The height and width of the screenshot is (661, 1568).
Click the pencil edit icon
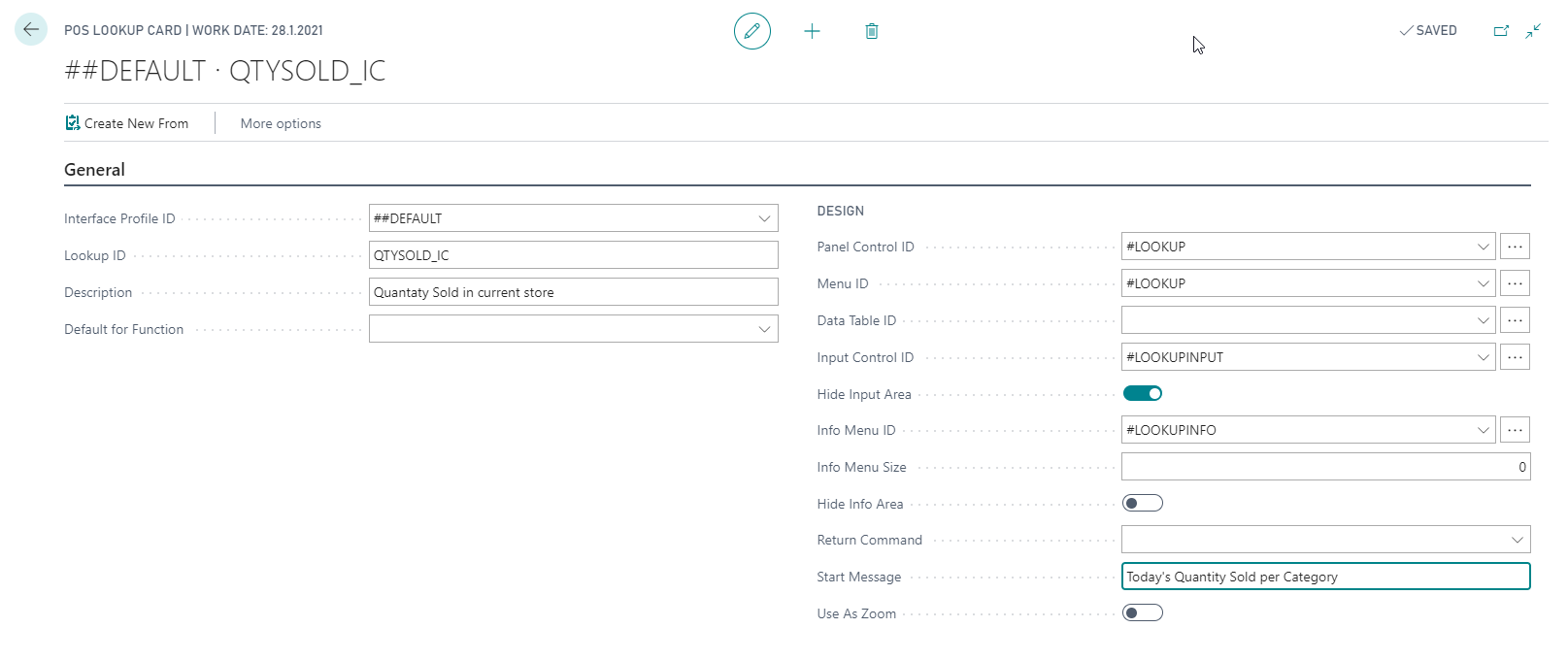[751, 31]
